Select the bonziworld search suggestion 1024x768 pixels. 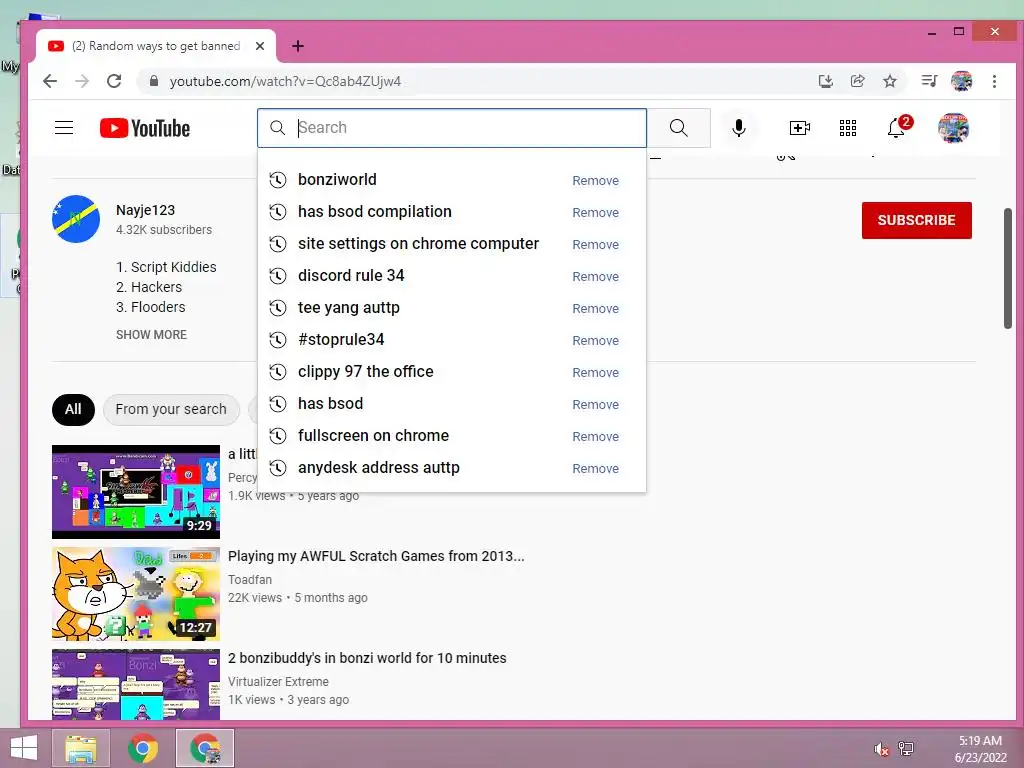click(452, 180)
